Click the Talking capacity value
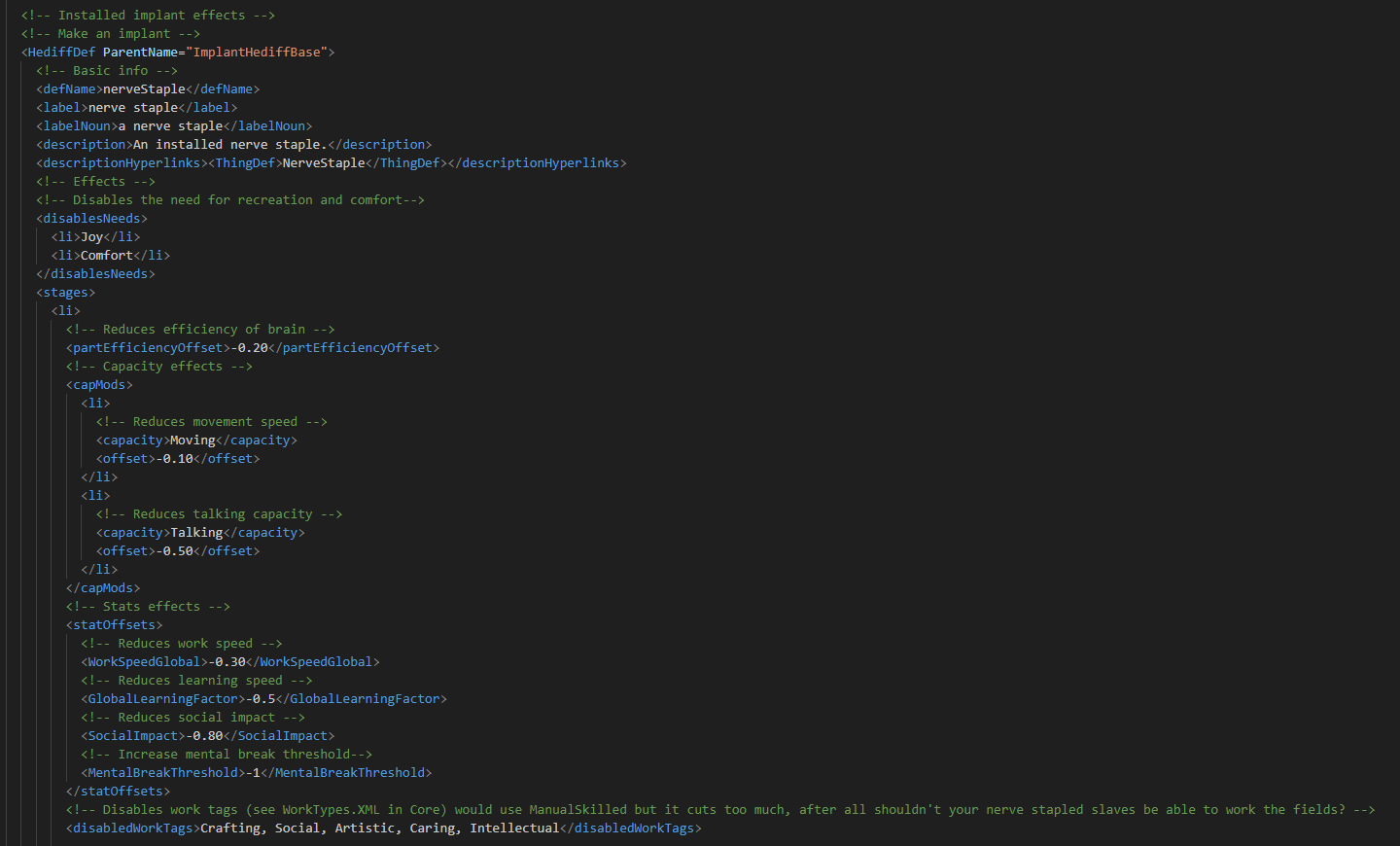 tap(196, 533)
